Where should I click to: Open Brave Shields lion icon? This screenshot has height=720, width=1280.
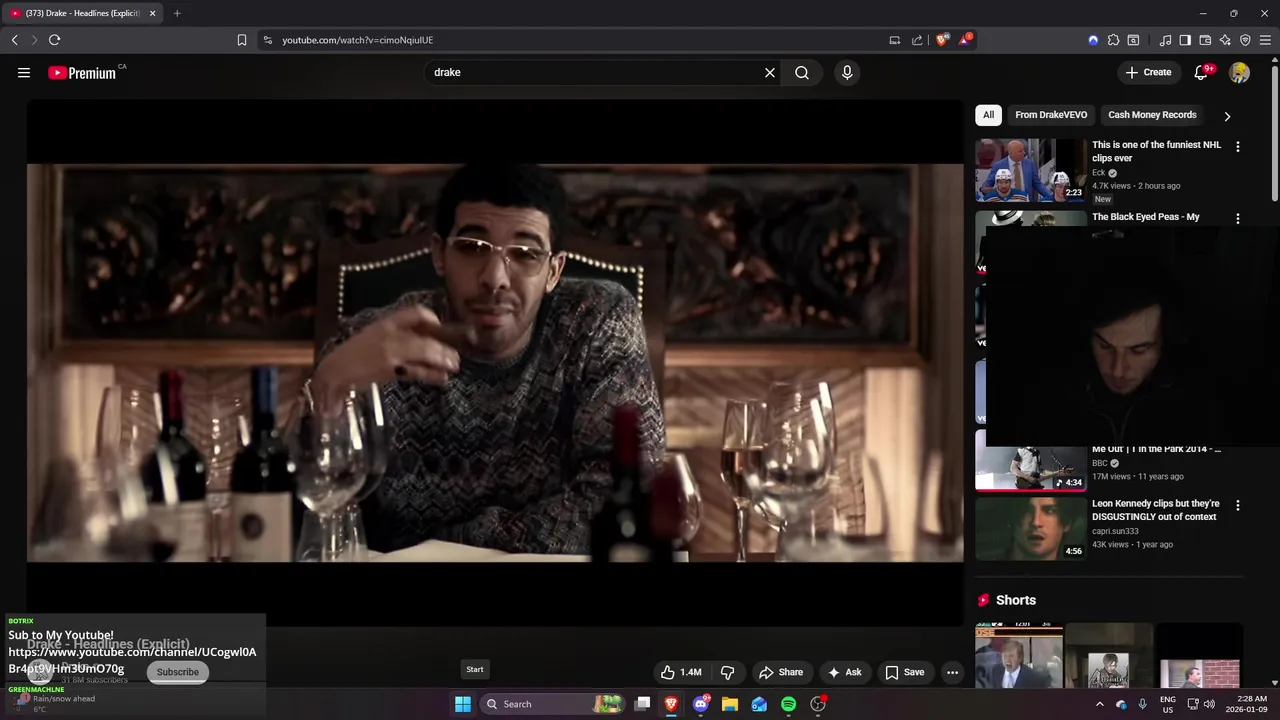(x=942, y=40)
